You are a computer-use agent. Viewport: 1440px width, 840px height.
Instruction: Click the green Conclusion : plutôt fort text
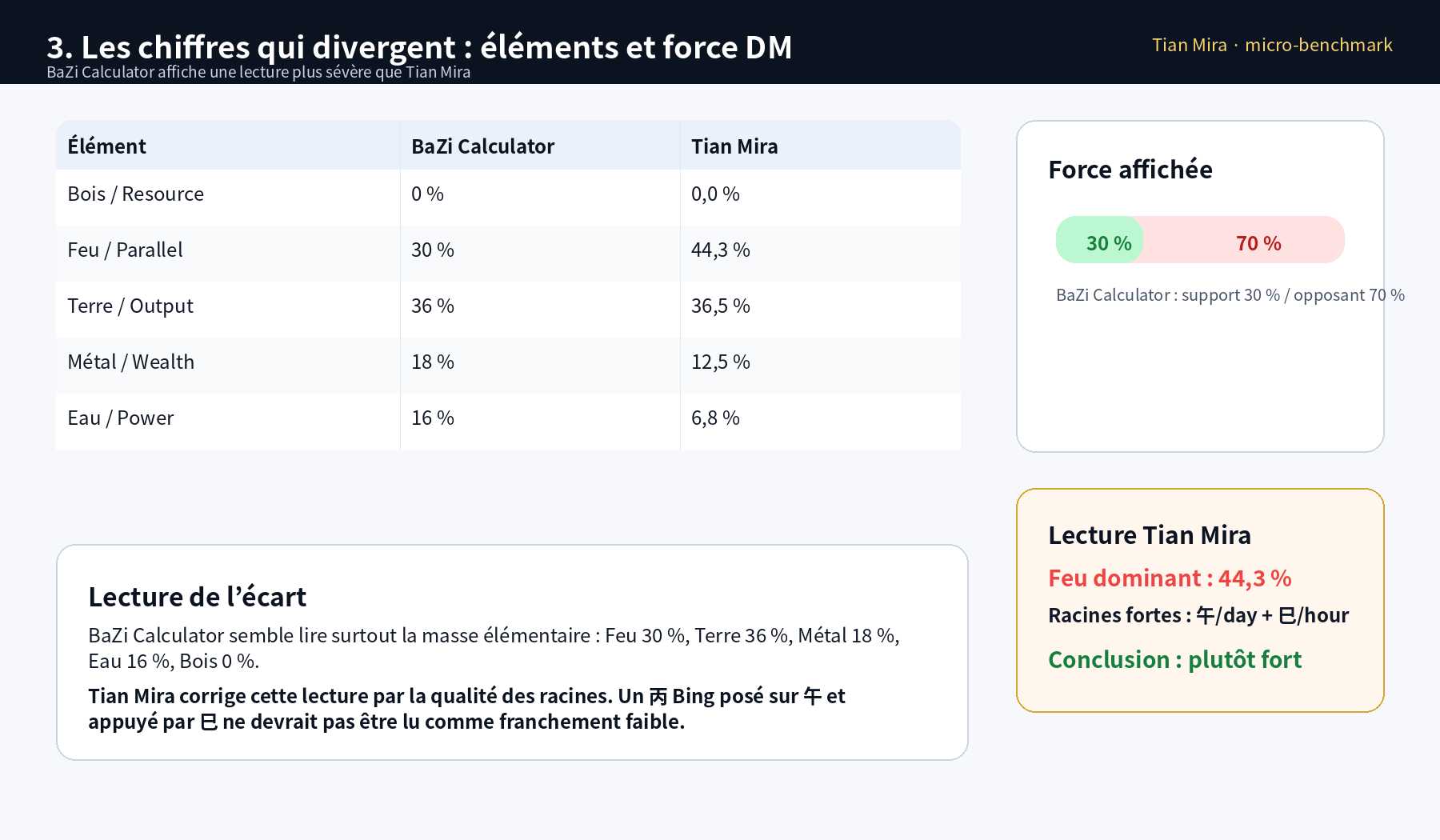[1174, 660]
